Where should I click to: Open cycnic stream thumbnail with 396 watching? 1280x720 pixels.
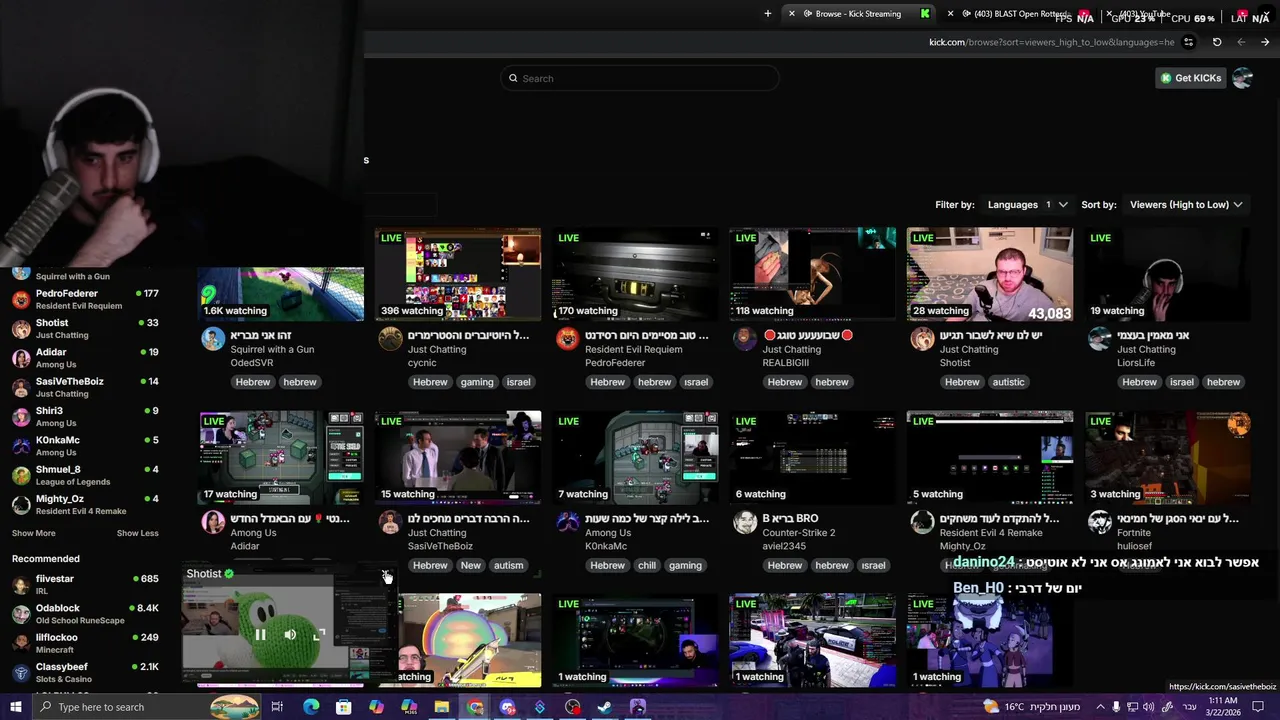[x=458, y=274]
